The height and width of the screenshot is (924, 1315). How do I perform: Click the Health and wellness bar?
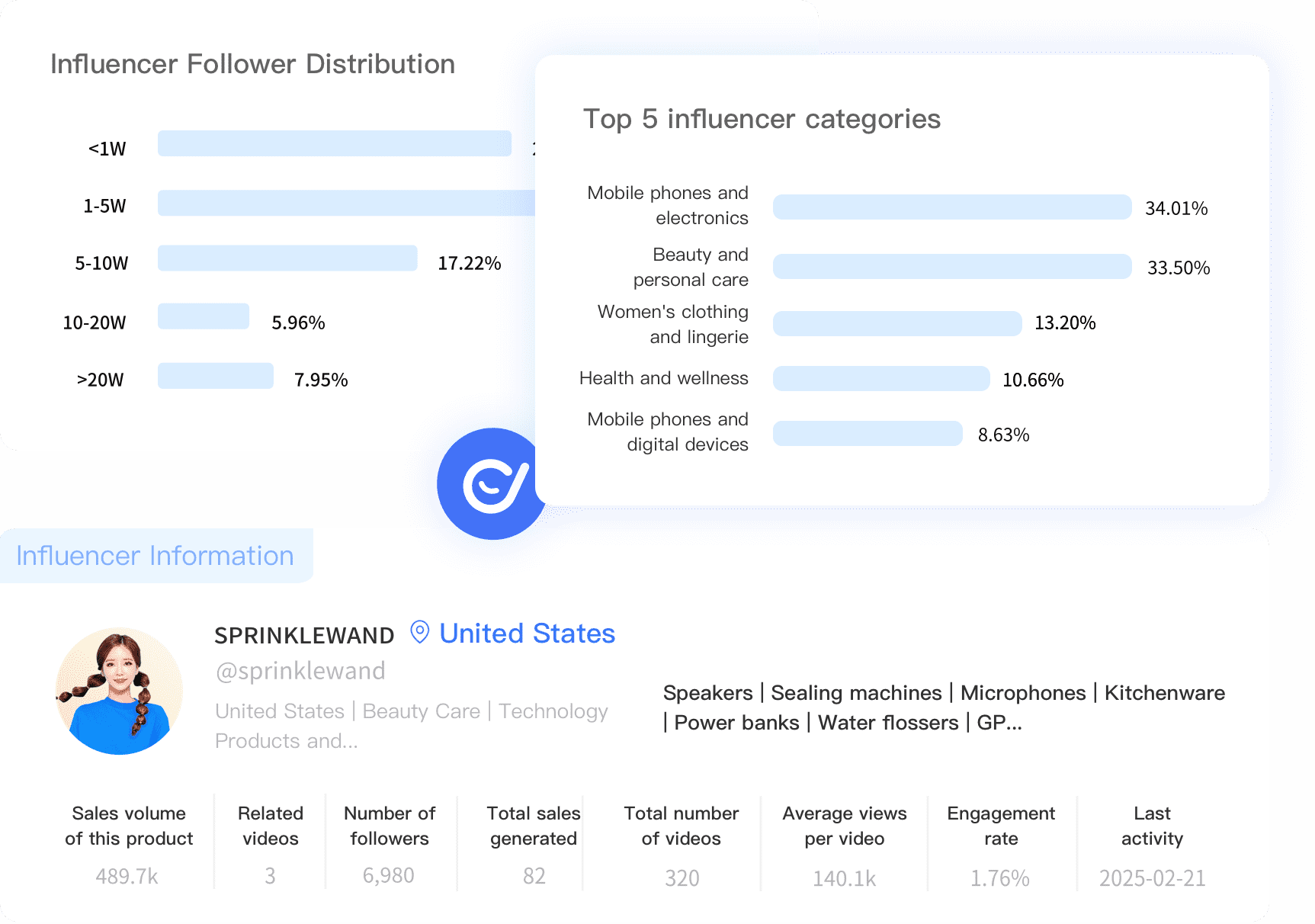[x=880, y=379]
